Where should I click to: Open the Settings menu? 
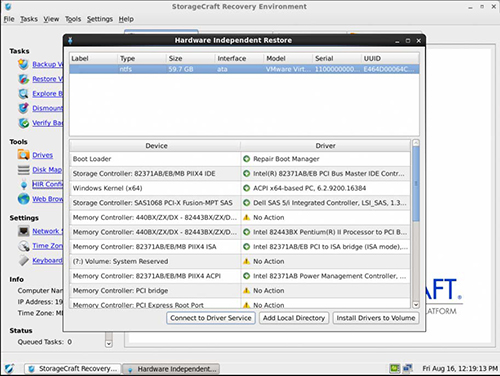pyautogui.click(x=100, y=19)
